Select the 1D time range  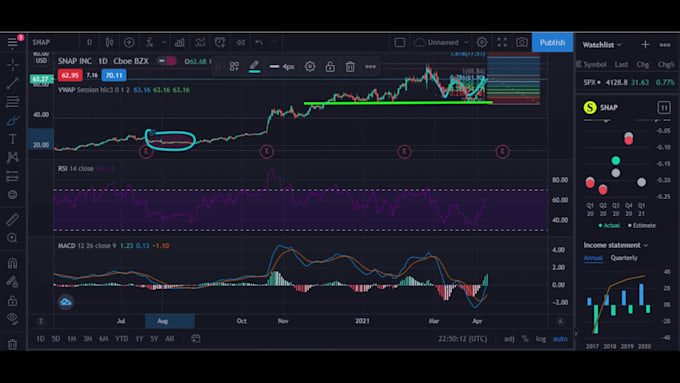pyautogui.click(x=40, y=339)
